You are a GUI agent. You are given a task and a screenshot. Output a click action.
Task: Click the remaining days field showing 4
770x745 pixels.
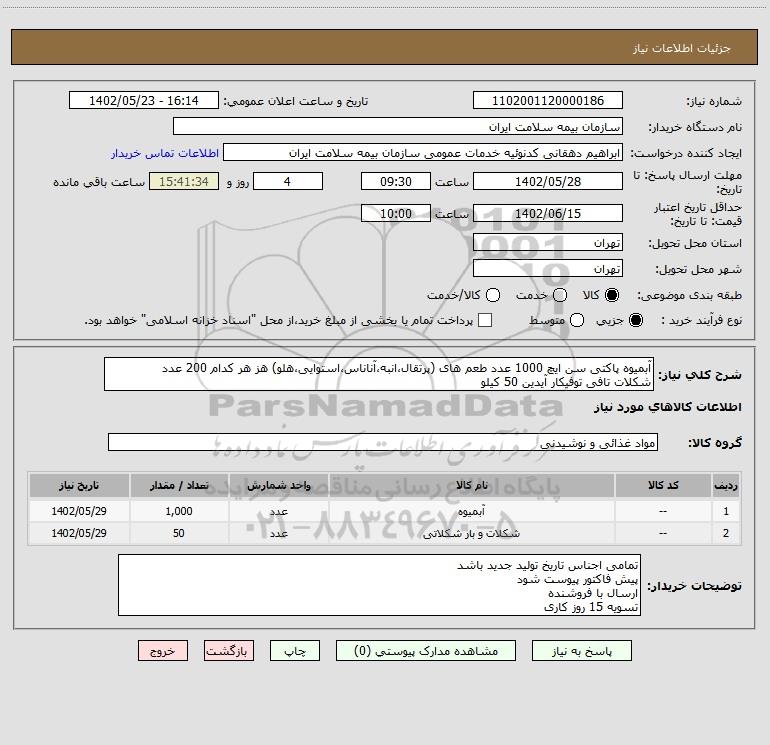(x=288, y=181)
